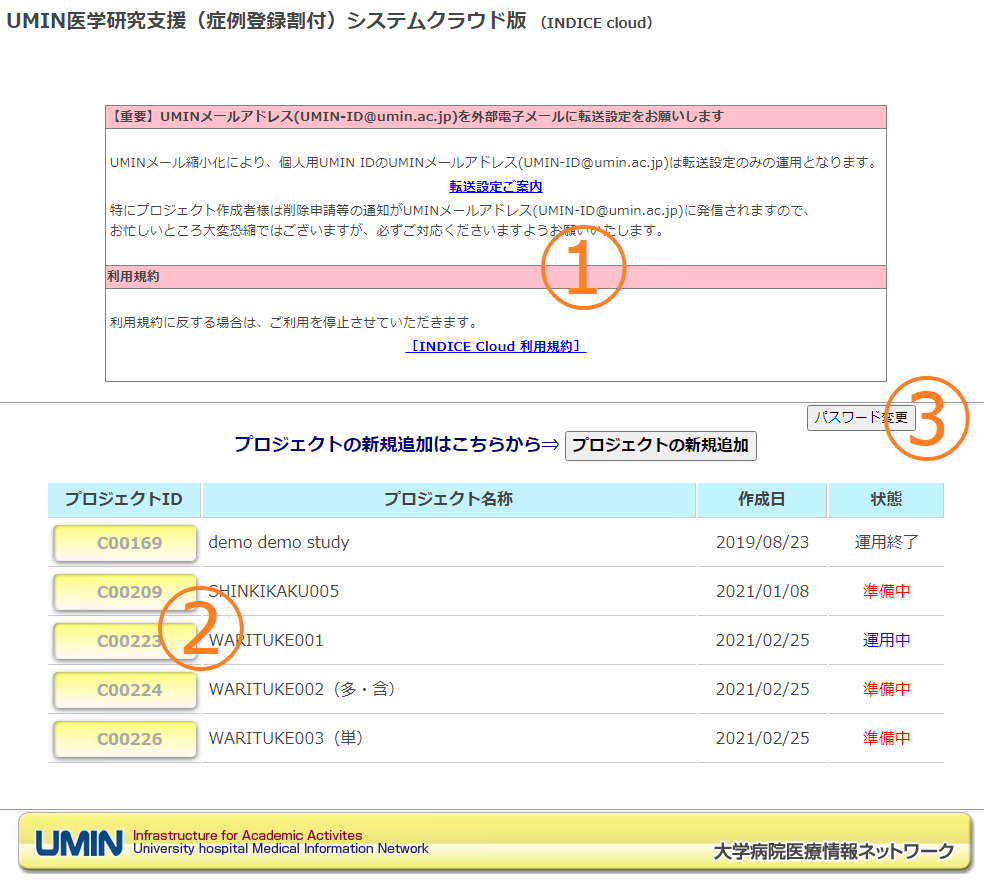The height and width of the screenshot is (889, 984).
Task: Open the 転送設定ご案内 link
Action: click(496, 186)
